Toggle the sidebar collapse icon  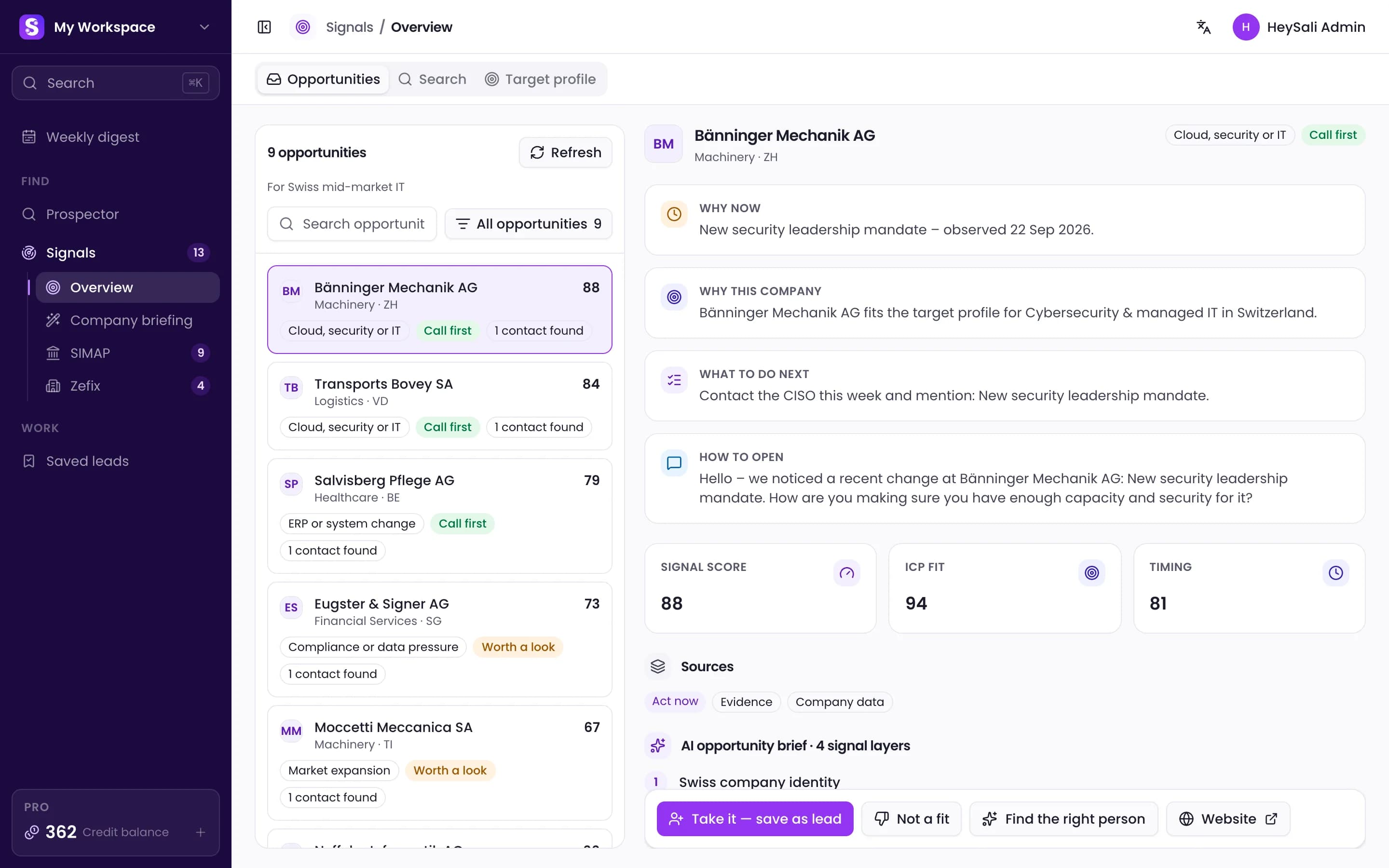(x=264, y=27)
